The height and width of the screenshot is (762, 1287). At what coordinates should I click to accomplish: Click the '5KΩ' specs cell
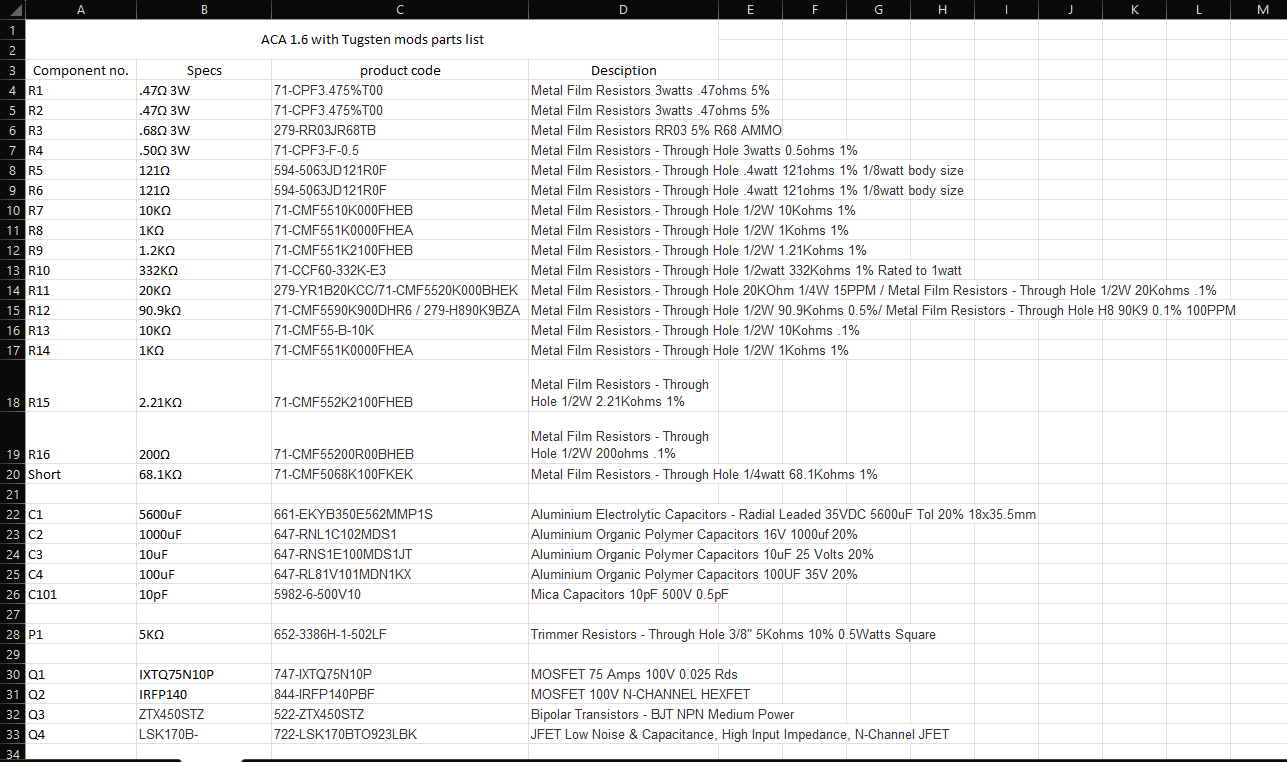click(204, 634)
